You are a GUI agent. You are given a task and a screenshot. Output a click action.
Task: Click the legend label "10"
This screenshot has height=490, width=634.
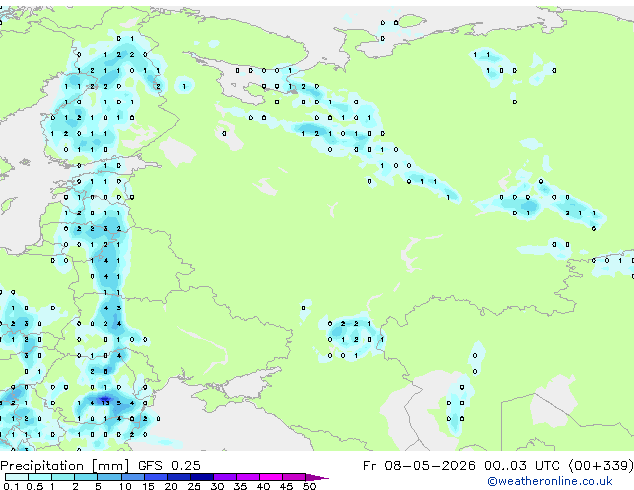[x=125, y=486]
